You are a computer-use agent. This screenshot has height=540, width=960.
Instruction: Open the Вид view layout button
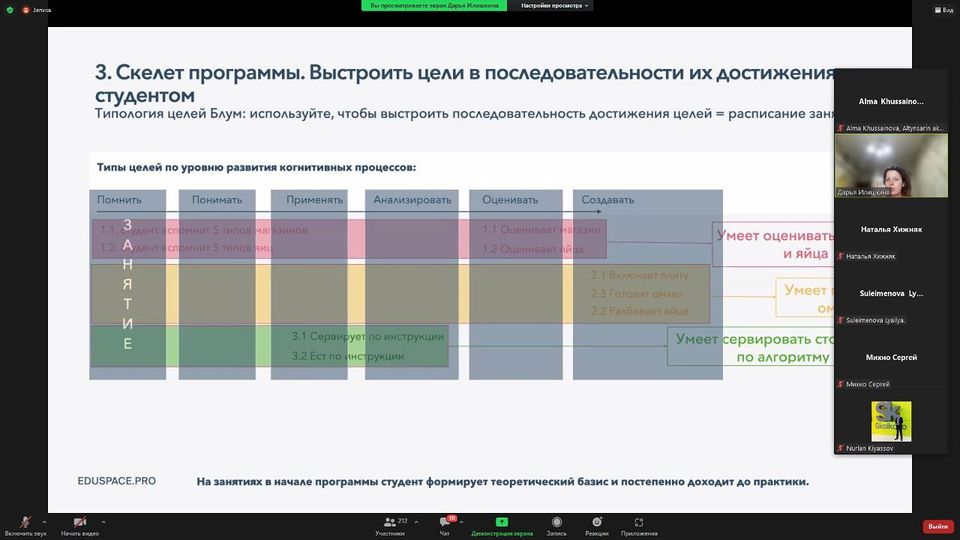click(943, 10)
